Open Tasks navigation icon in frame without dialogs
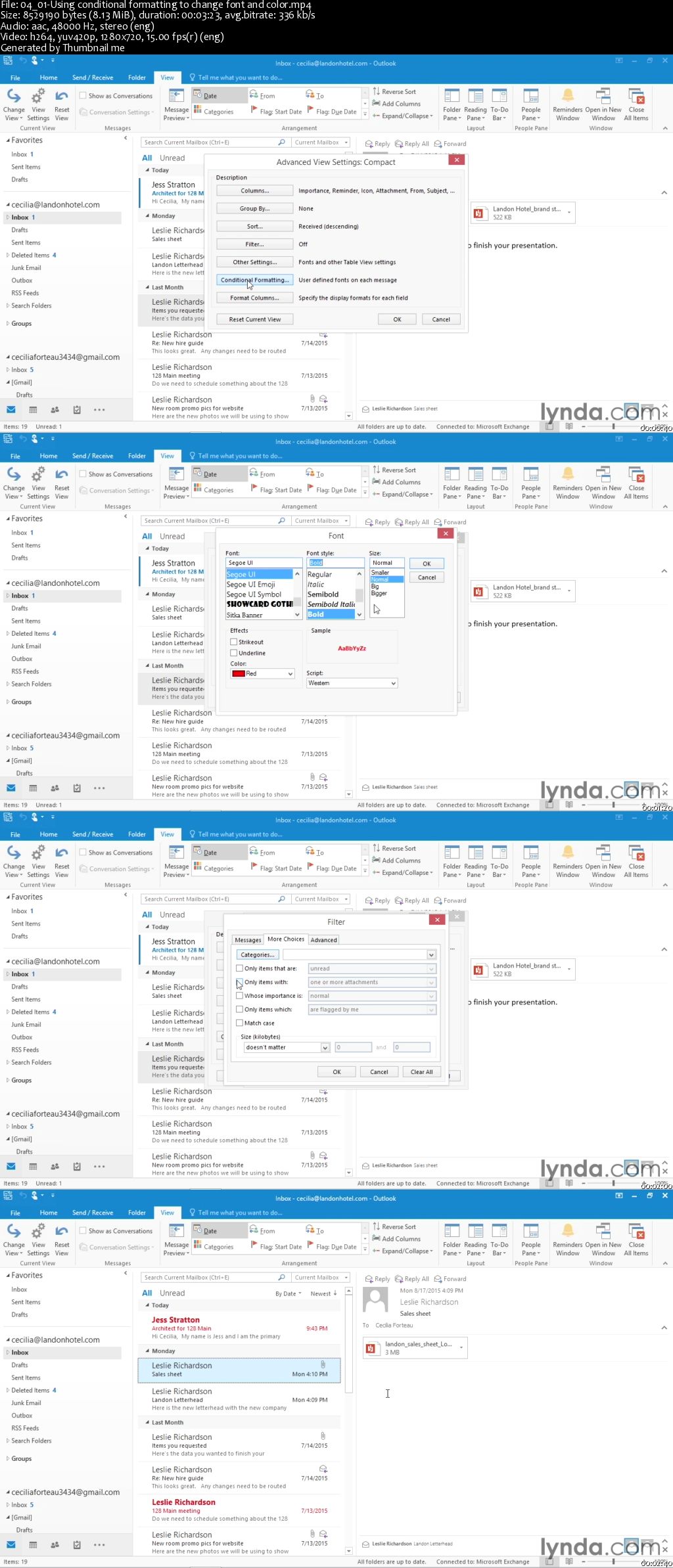This screenshot has height=1568, width=673. click(x=77, y=1545)
